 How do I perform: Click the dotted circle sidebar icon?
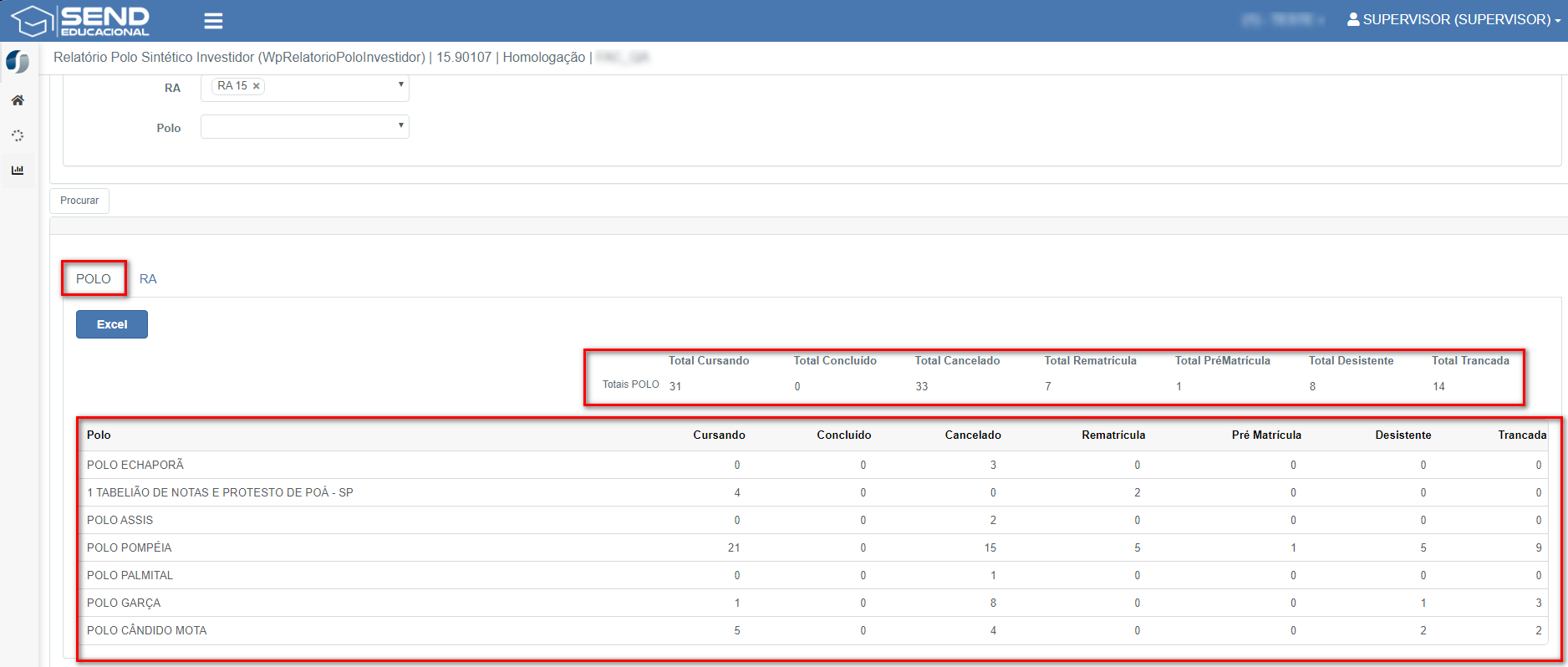(18, 135)
